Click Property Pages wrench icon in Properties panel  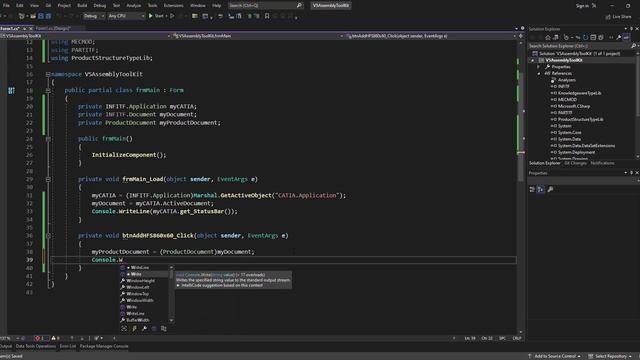tap(550, 189)
